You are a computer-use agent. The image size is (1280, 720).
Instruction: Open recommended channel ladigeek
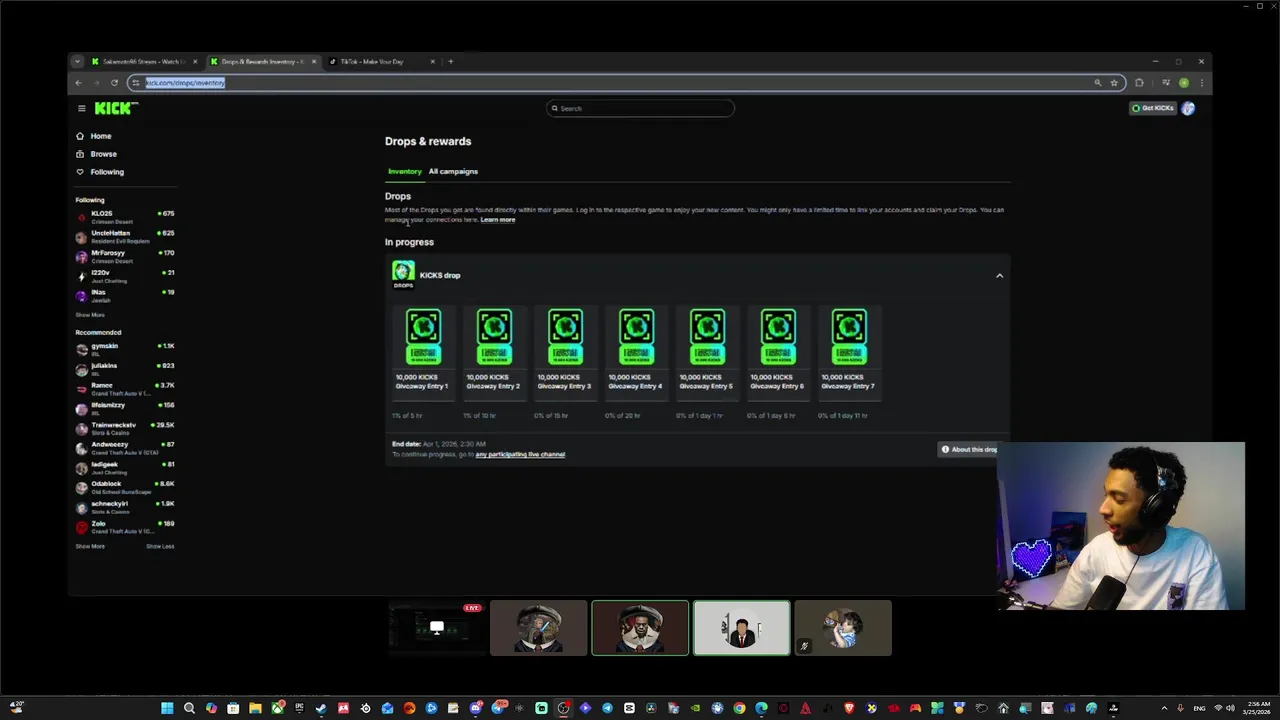[x=125, y=467]
